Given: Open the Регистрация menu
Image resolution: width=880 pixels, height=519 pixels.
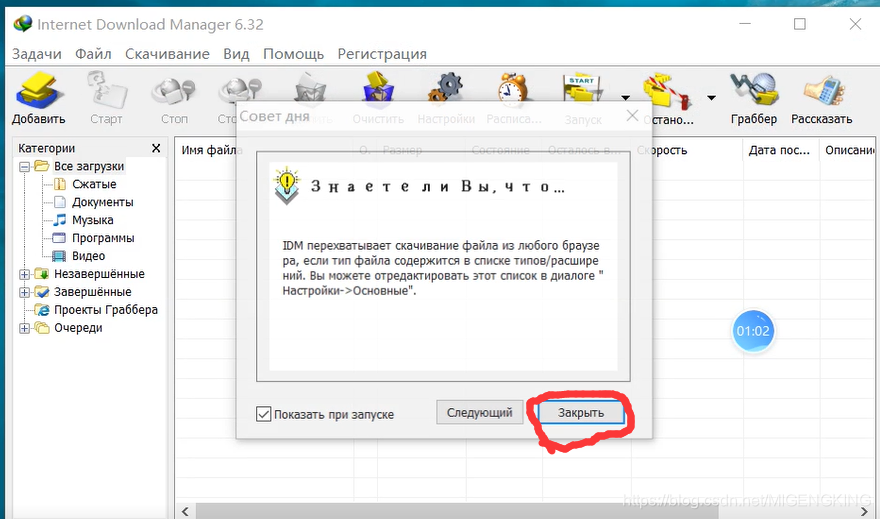Looking at the screenshot, I should pos(382,54).
